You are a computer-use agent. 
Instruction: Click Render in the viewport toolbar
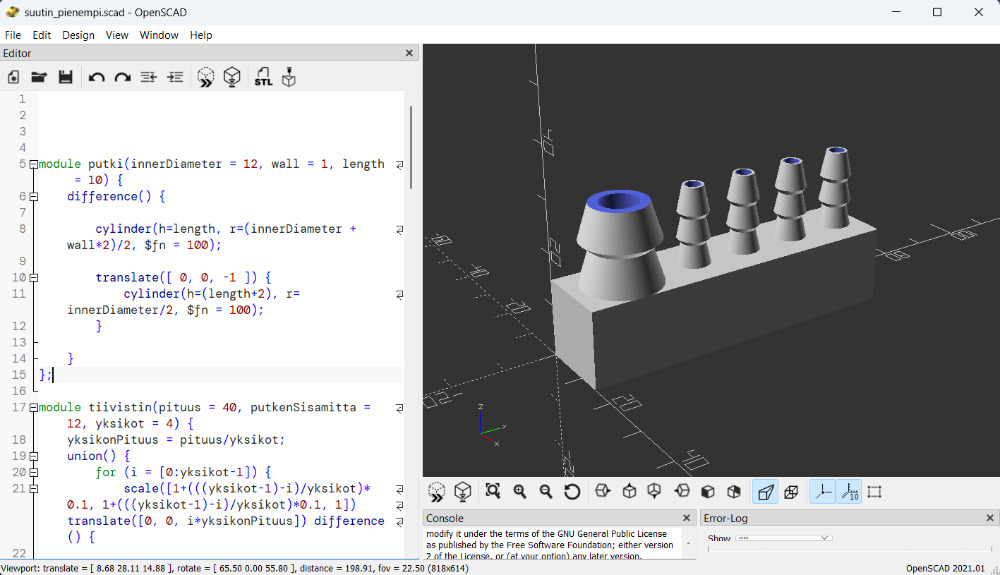463,491
